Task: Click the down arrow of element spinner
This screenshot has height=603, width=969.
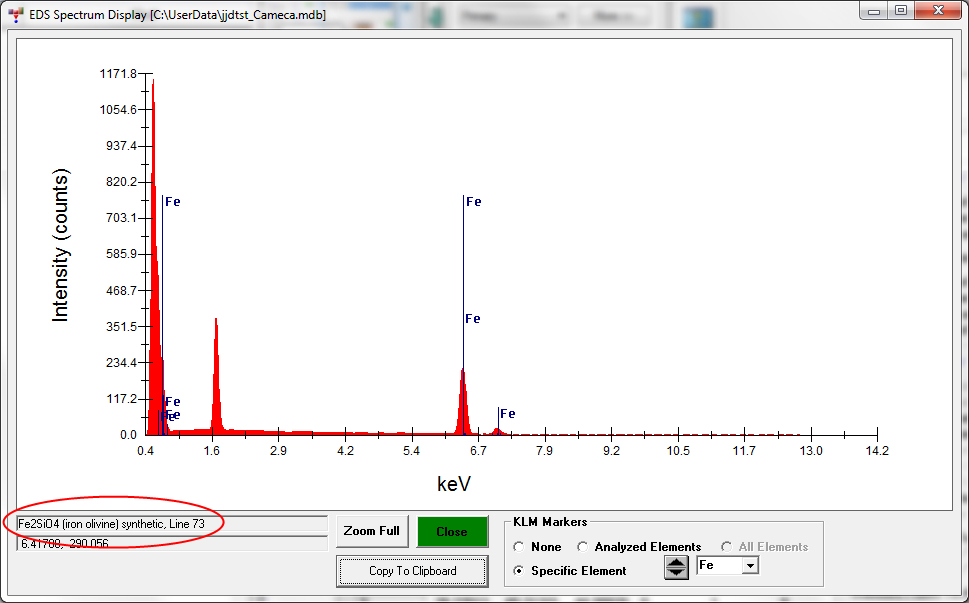Action: tap(677, 573)
